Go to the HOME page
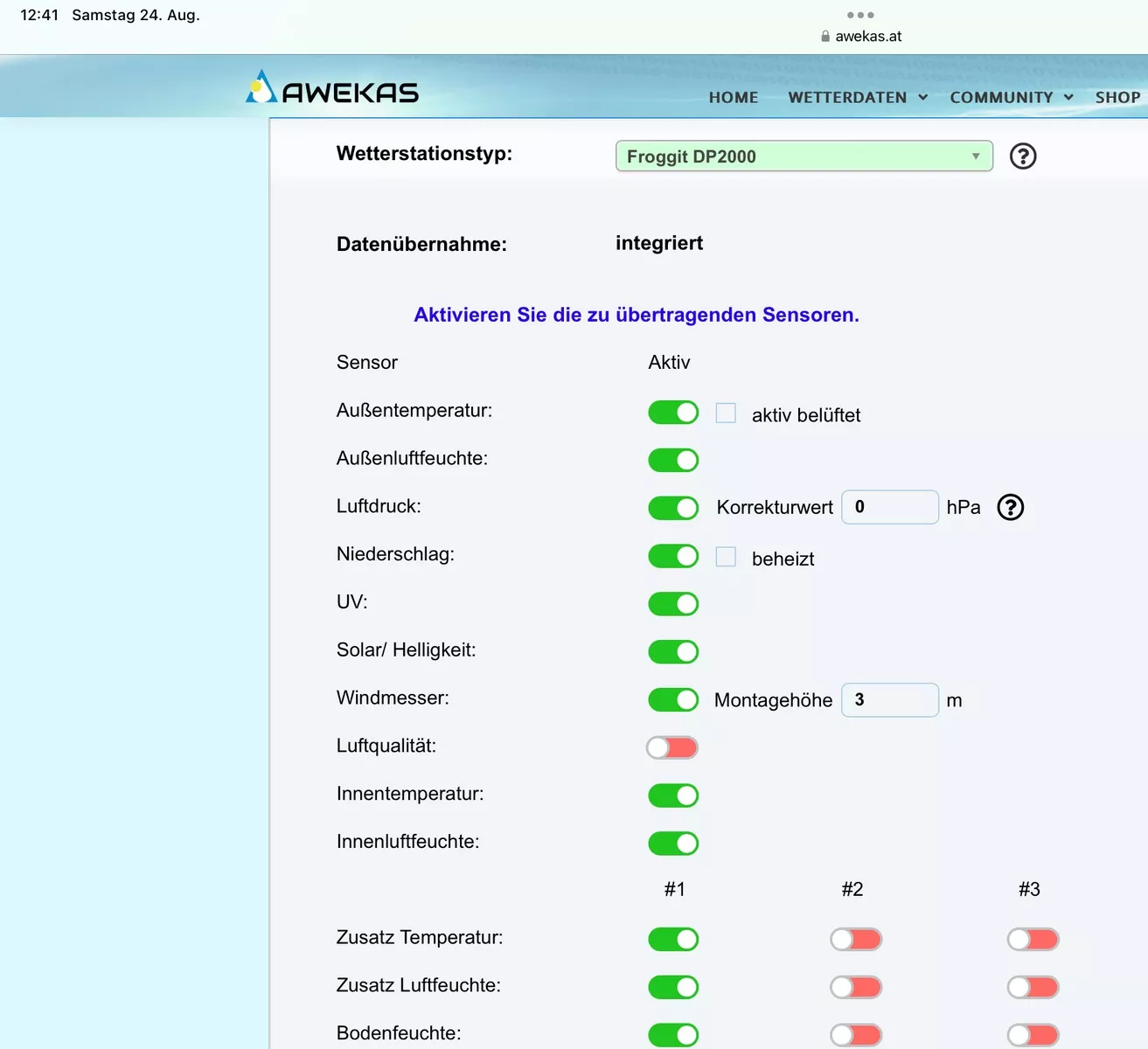1148x1049 pixels. [x=734, y=97]
